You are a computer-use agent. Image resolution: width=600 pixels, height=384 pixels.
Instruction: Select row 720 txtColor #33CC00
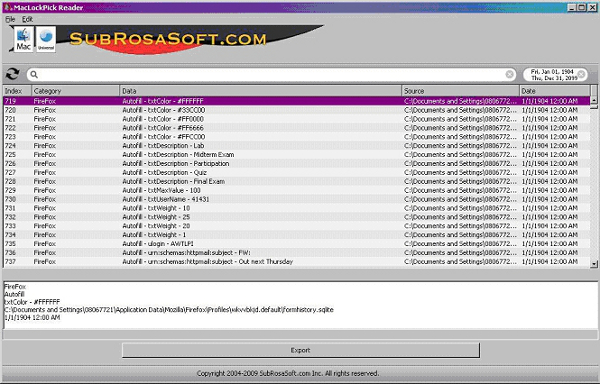(x=297, y=110)
